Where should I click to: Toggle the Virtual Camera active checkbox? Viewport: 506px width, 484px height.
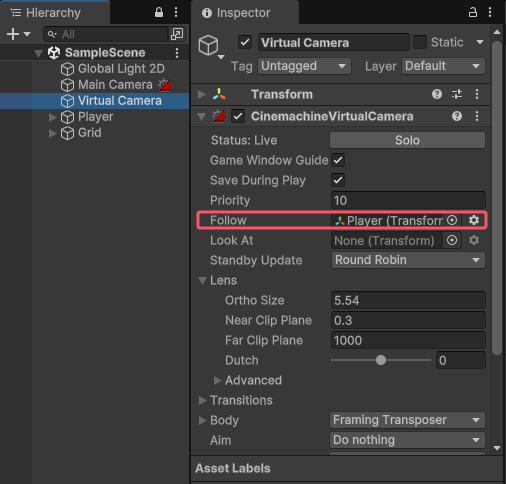[x=245, y=42]
